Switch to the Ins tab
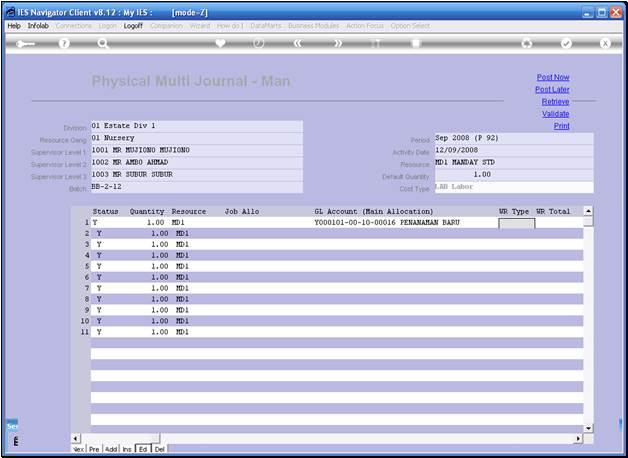The width and height of the screenshot is (628, 458). (127, 449)
